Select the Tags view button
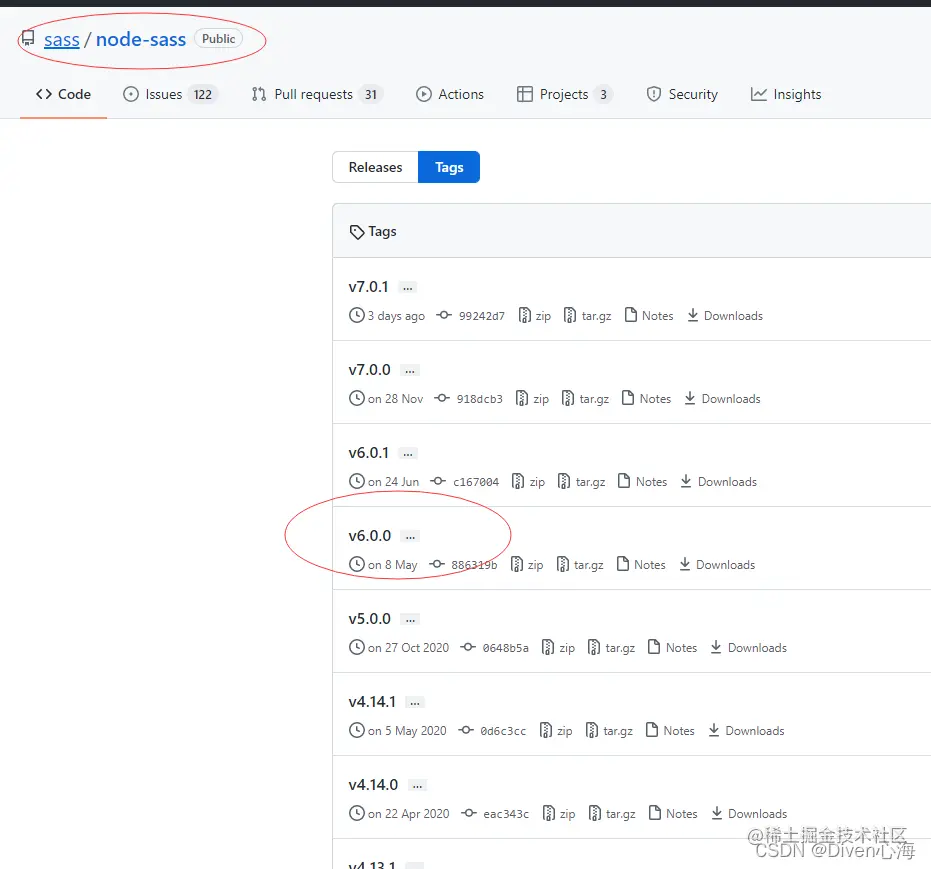 coord(449,167)
